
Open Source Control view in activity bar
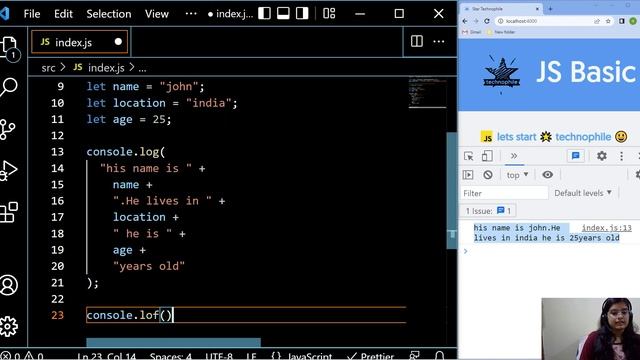click(8, 129)
